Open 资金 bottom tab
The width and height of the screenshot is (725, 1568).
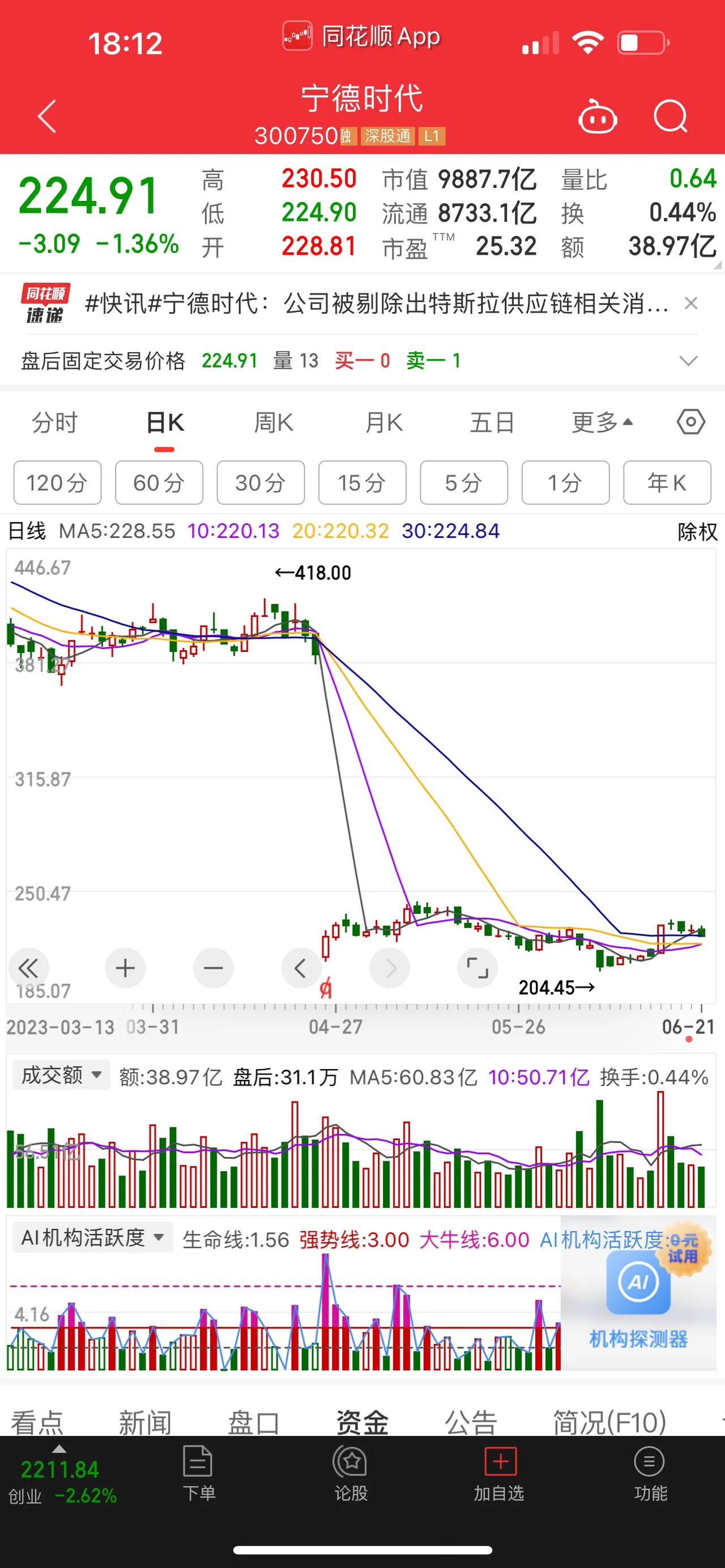[362, 1423]
